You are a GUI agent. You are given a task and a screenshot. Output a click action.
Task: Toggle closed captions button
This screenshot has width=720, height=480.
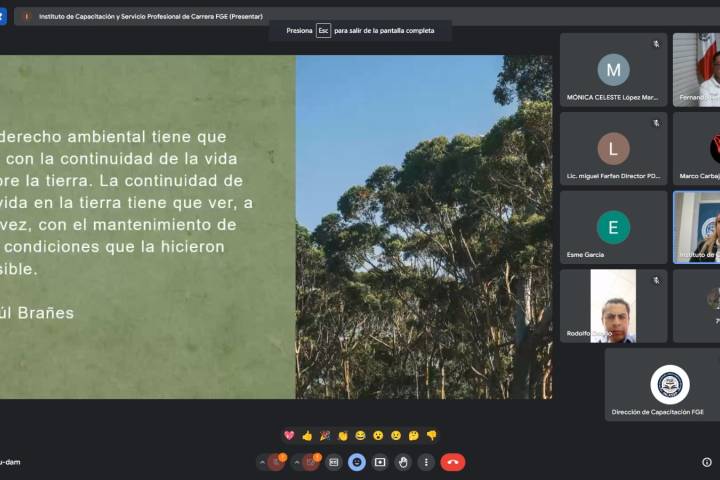pyautogui.click(x=334, y=462)
